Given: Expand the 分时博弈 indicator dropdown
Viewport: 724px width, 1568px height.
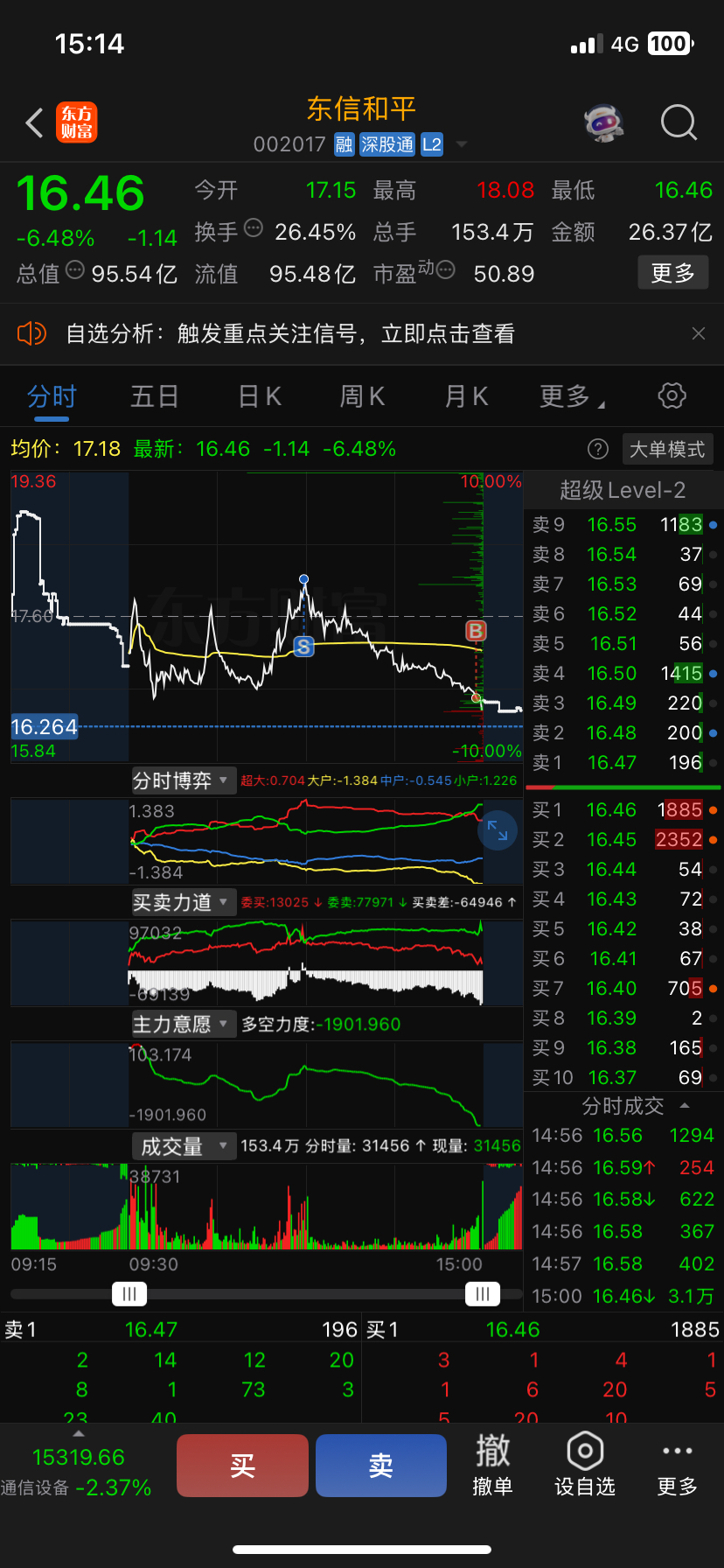Looking at the screenshot, I should click(x=184, y=780).
